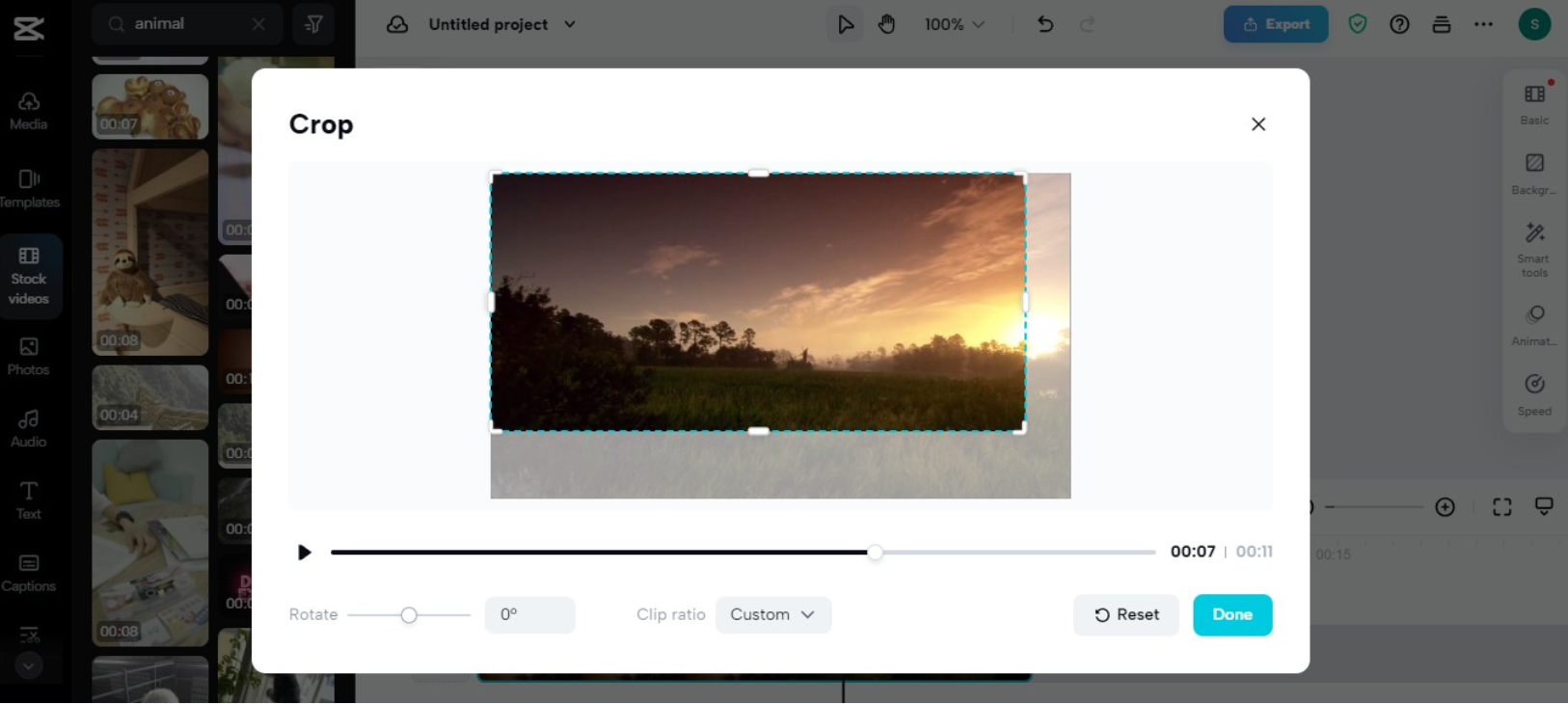Open the Background properties tab
1568x704 pixels.
pyautogui.click(x=1534, y=174)
